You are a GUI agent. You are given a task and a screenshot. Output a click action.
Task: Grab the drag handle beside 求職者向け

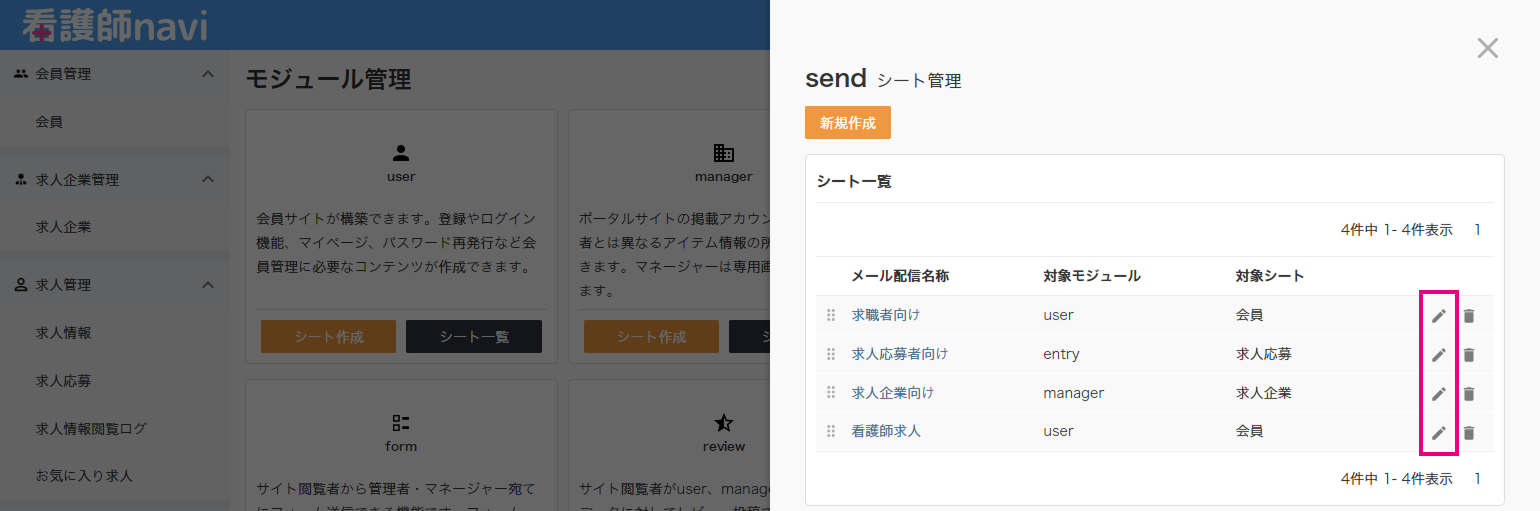pyautogui.click(x=830, y=316)
